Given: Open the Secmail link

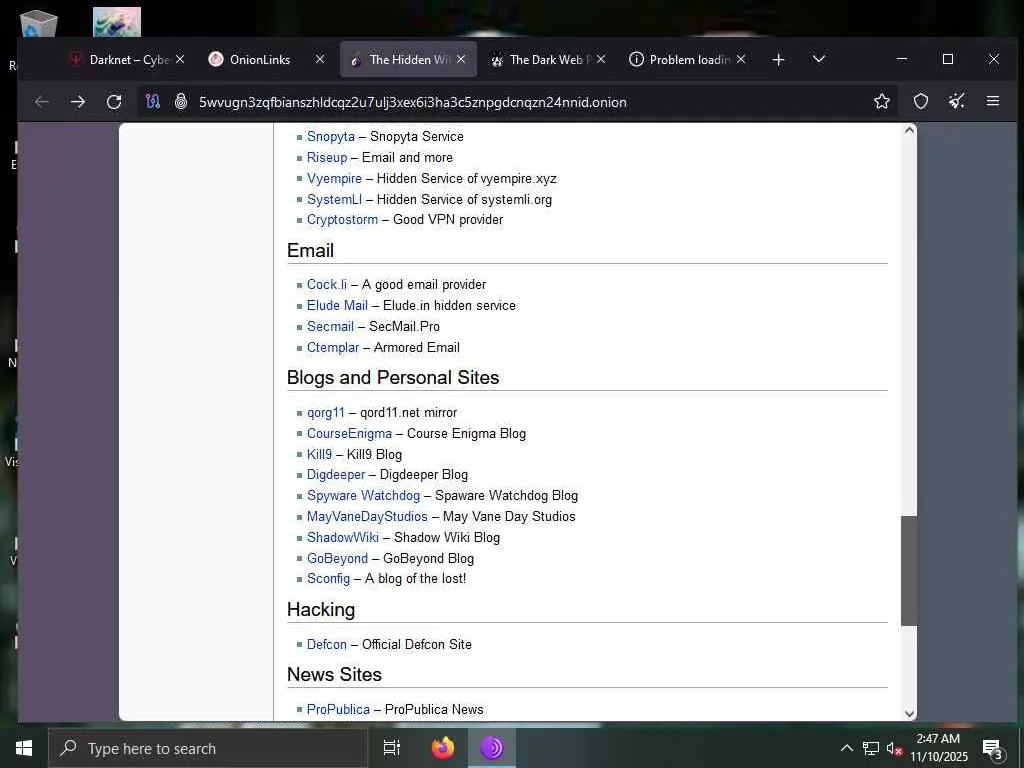Looking at the screenshot, I should pyautogui.click(x=330, y=327).
